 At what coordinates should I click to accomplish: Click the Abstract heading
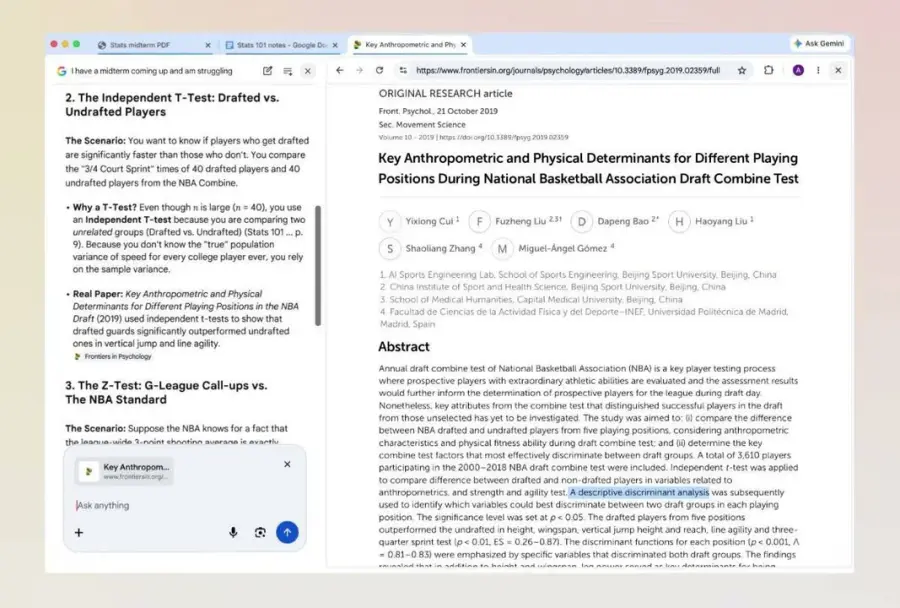click(x=404, y=347)
